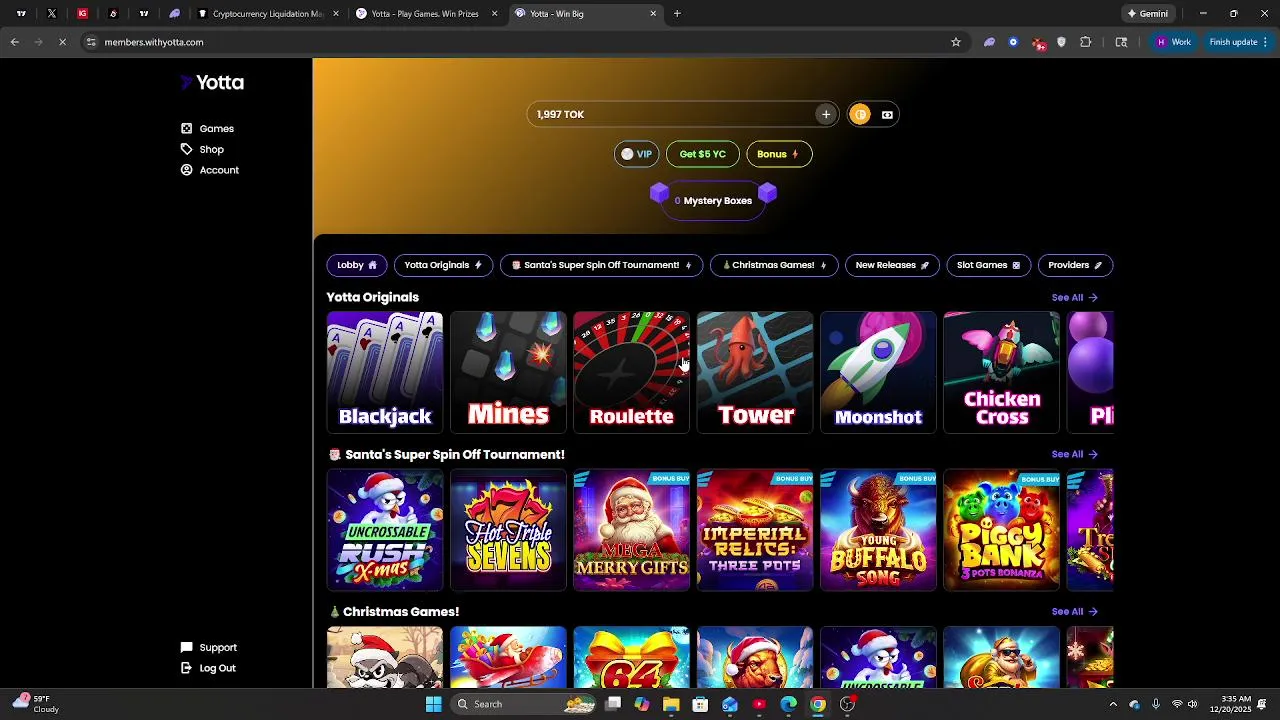Click Get $5 YC button

point(703,154)
